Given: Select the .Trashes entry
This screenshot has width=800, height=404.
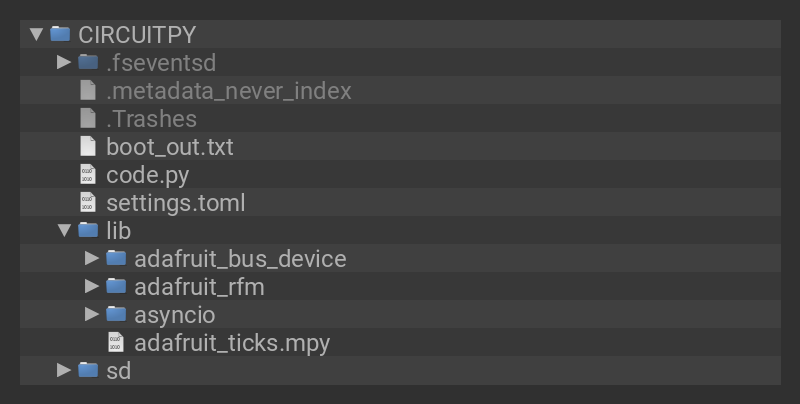Looking at the screenshot, I should 151,118.
